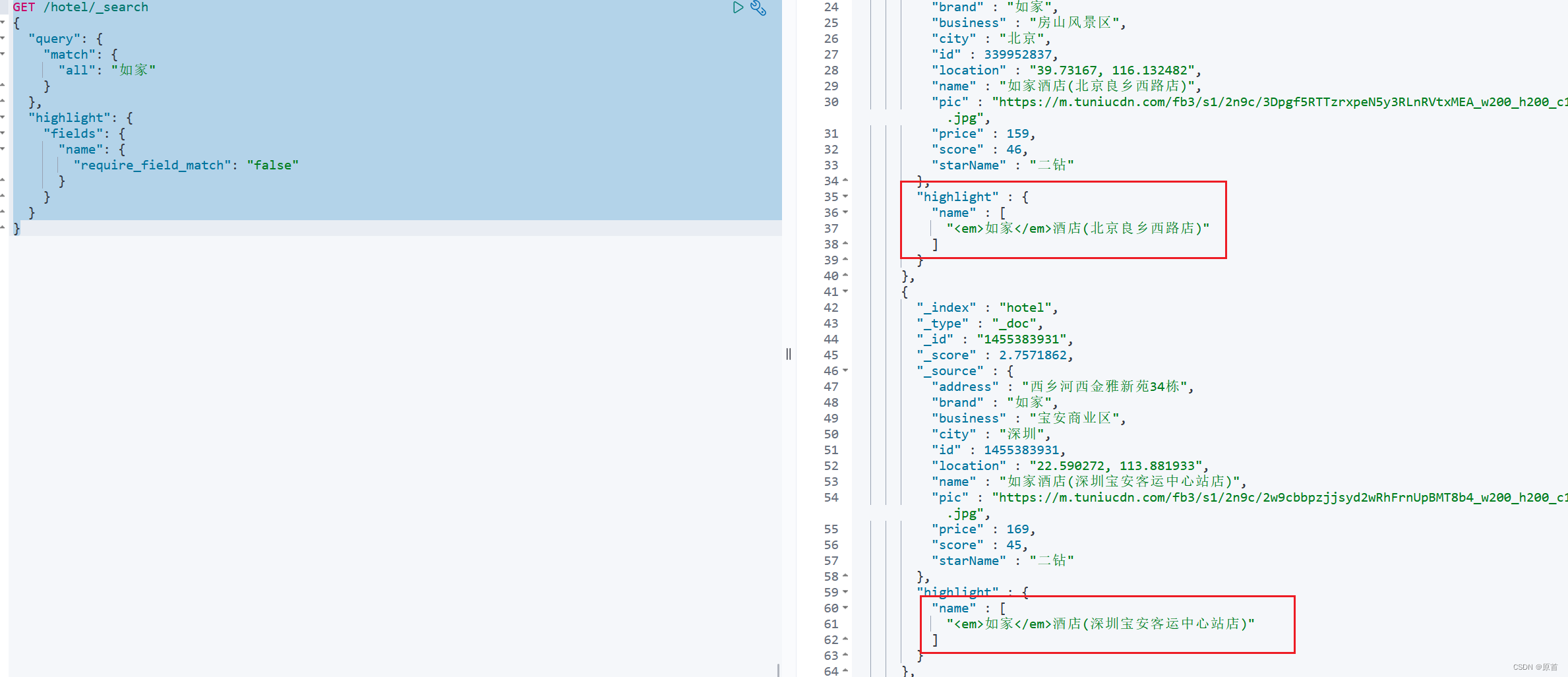Toggle the fold marker at line 58
The width and height of the screenshot is (1568, 677).
point(845,576)
